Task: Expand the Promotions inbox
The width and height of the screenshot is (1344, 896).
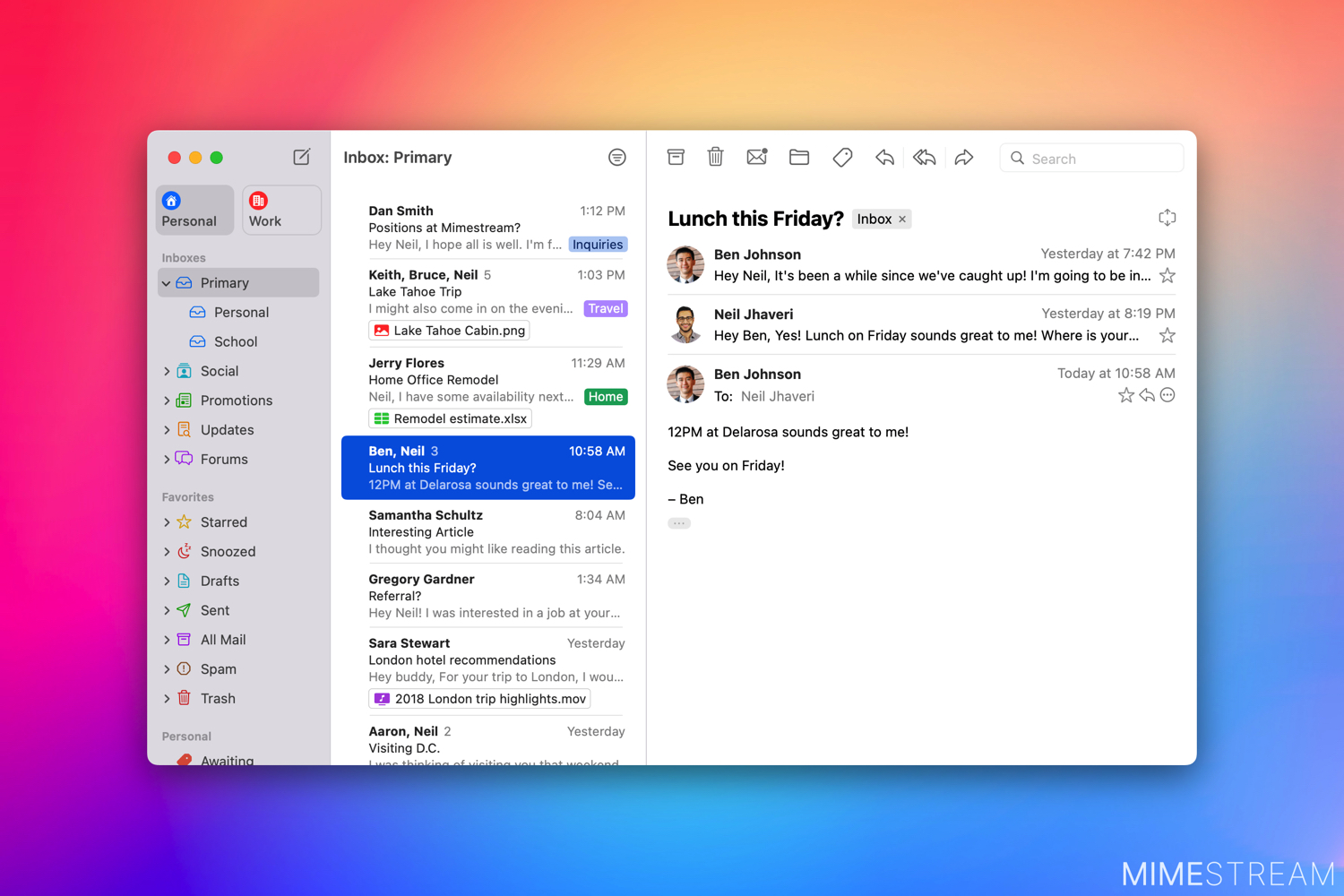Action: point(167,401)
